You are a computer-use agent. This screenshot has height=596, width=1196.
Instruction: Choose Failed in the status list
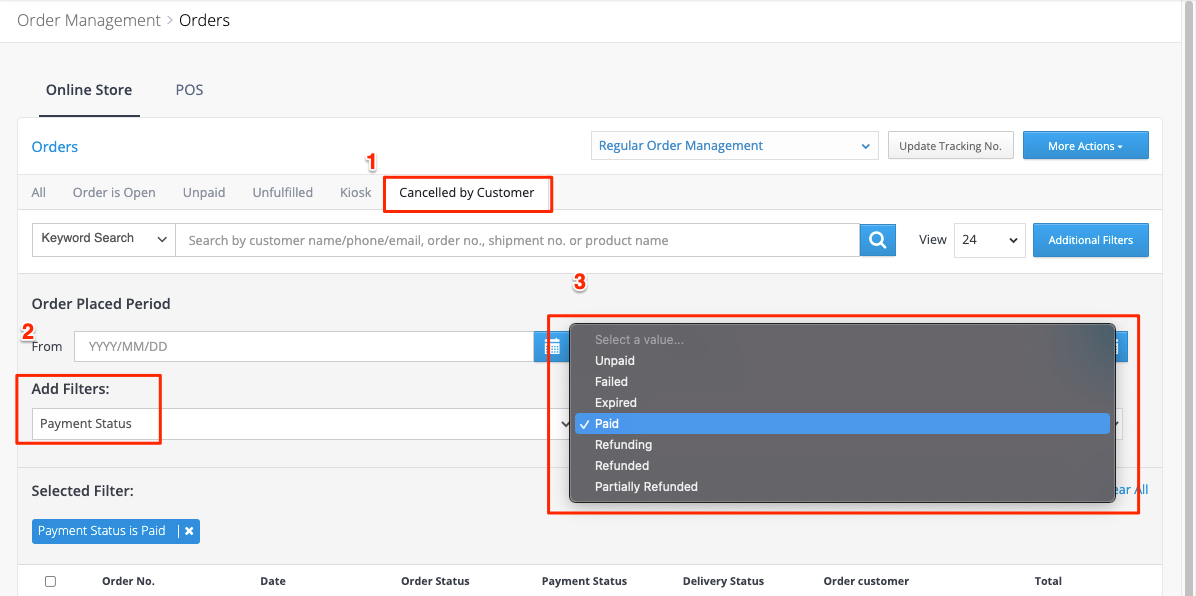pyautogui.click(x=842, y=382)
